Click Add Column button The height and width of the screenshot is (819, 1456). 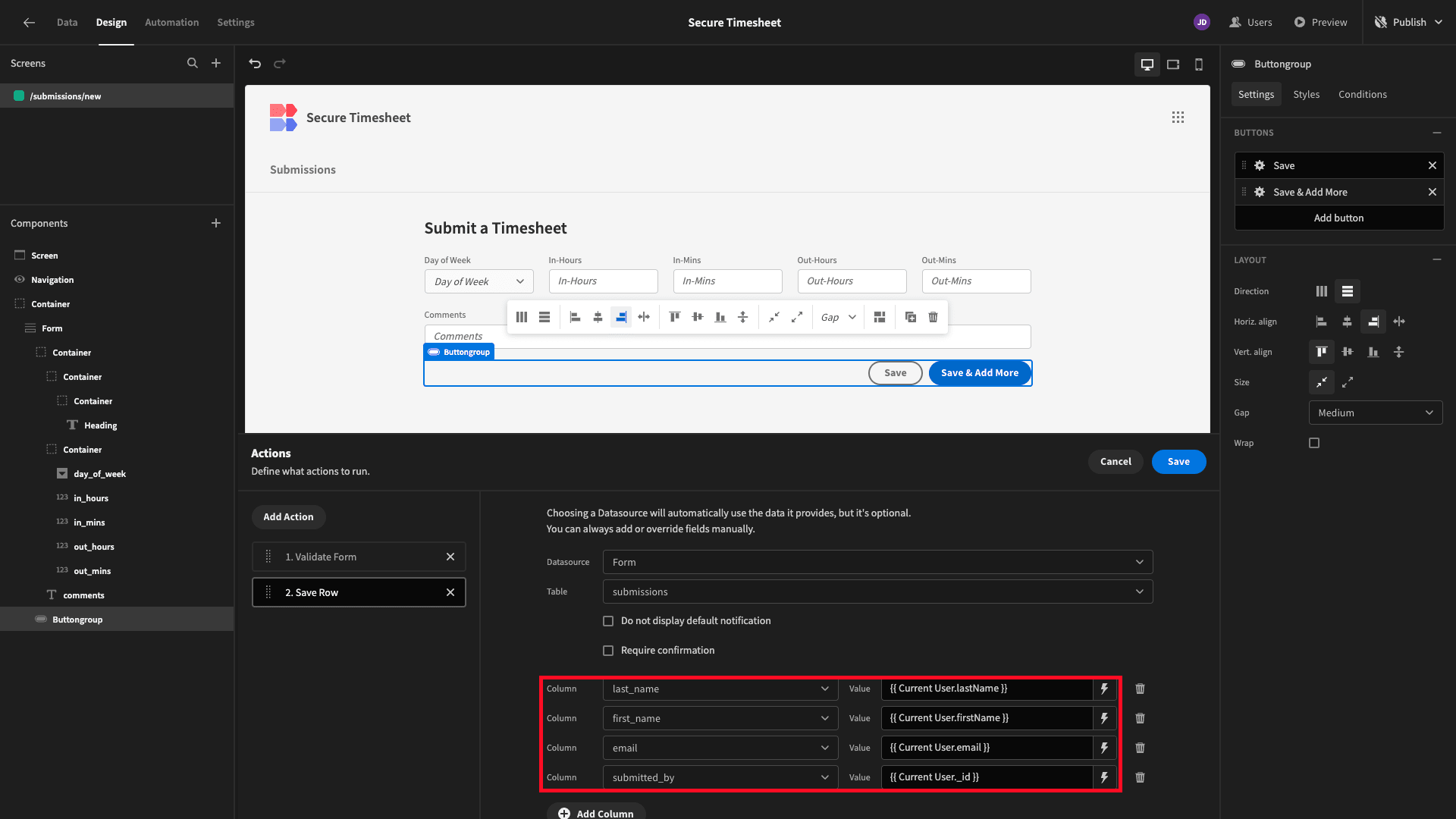[x=596, y=813]
